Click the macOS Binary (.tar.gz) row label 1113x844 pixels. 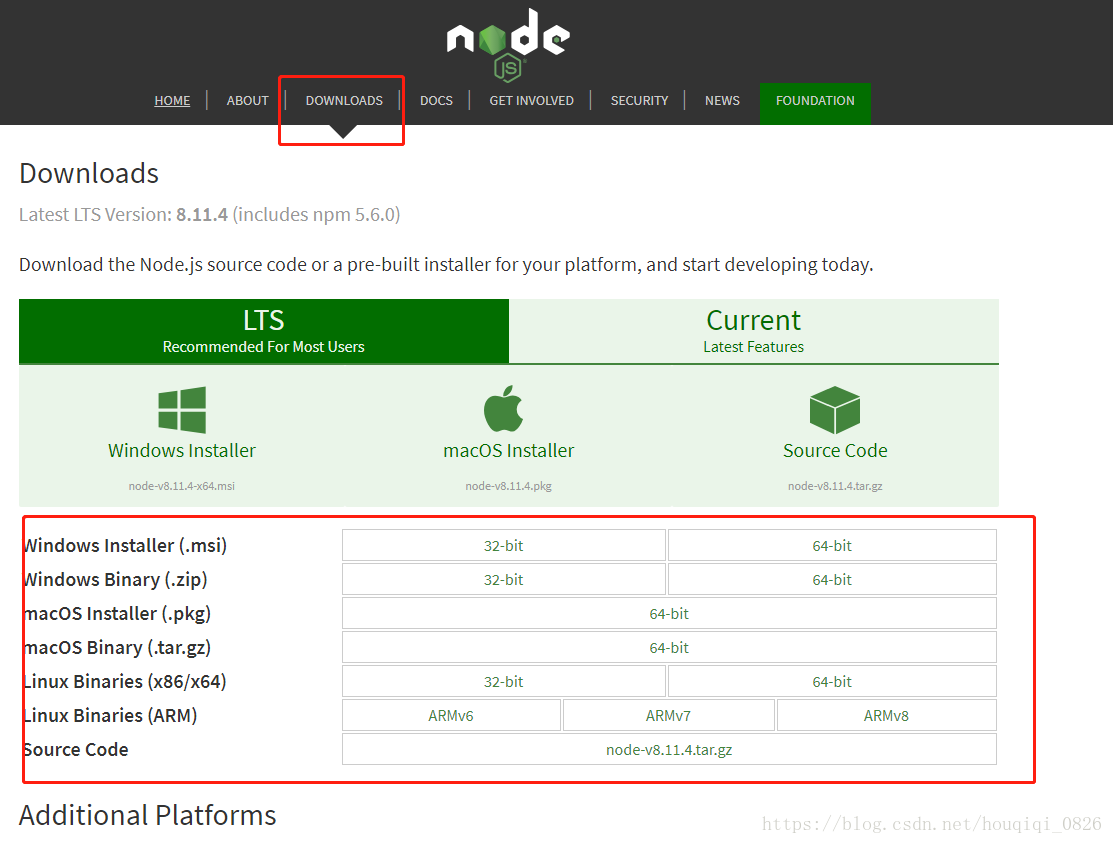[118, 648]
